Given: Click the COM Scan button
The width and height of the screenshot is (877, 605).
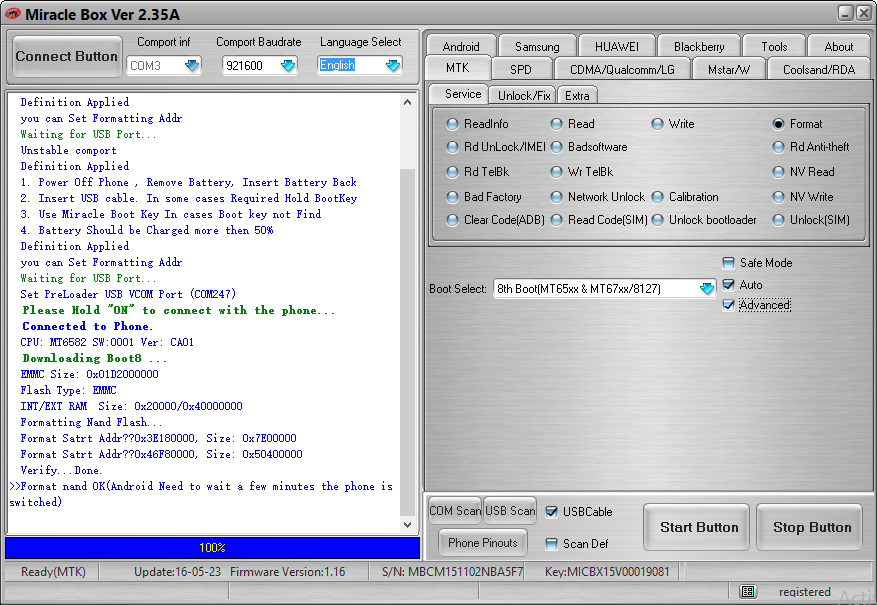Looking at the screenshot, I should (455, 511).
